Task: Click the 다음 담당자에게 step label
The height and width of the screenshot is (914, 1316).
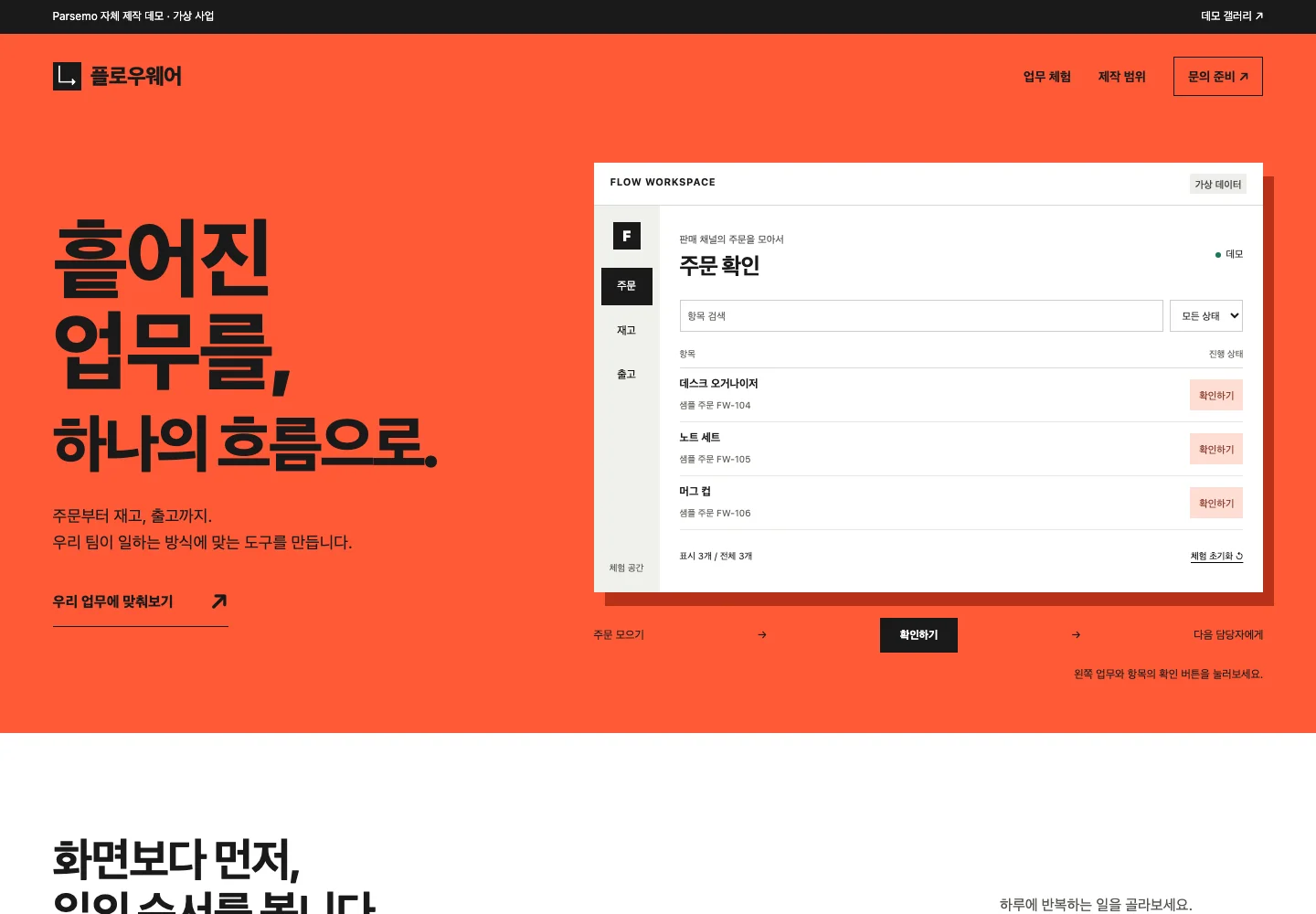Action: click(x=1228, y=634)
